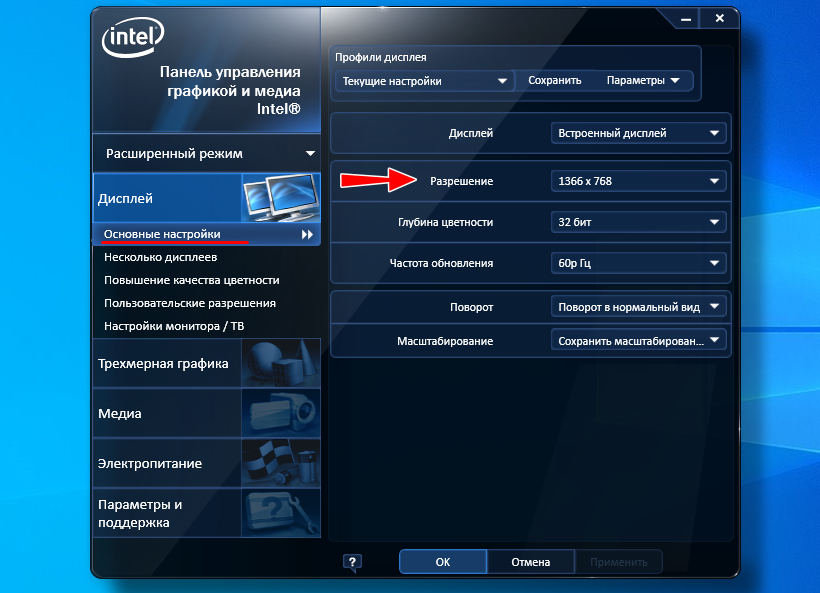
Task: Click the dual monitors Display icon
Action: click(x=281, y=198)
